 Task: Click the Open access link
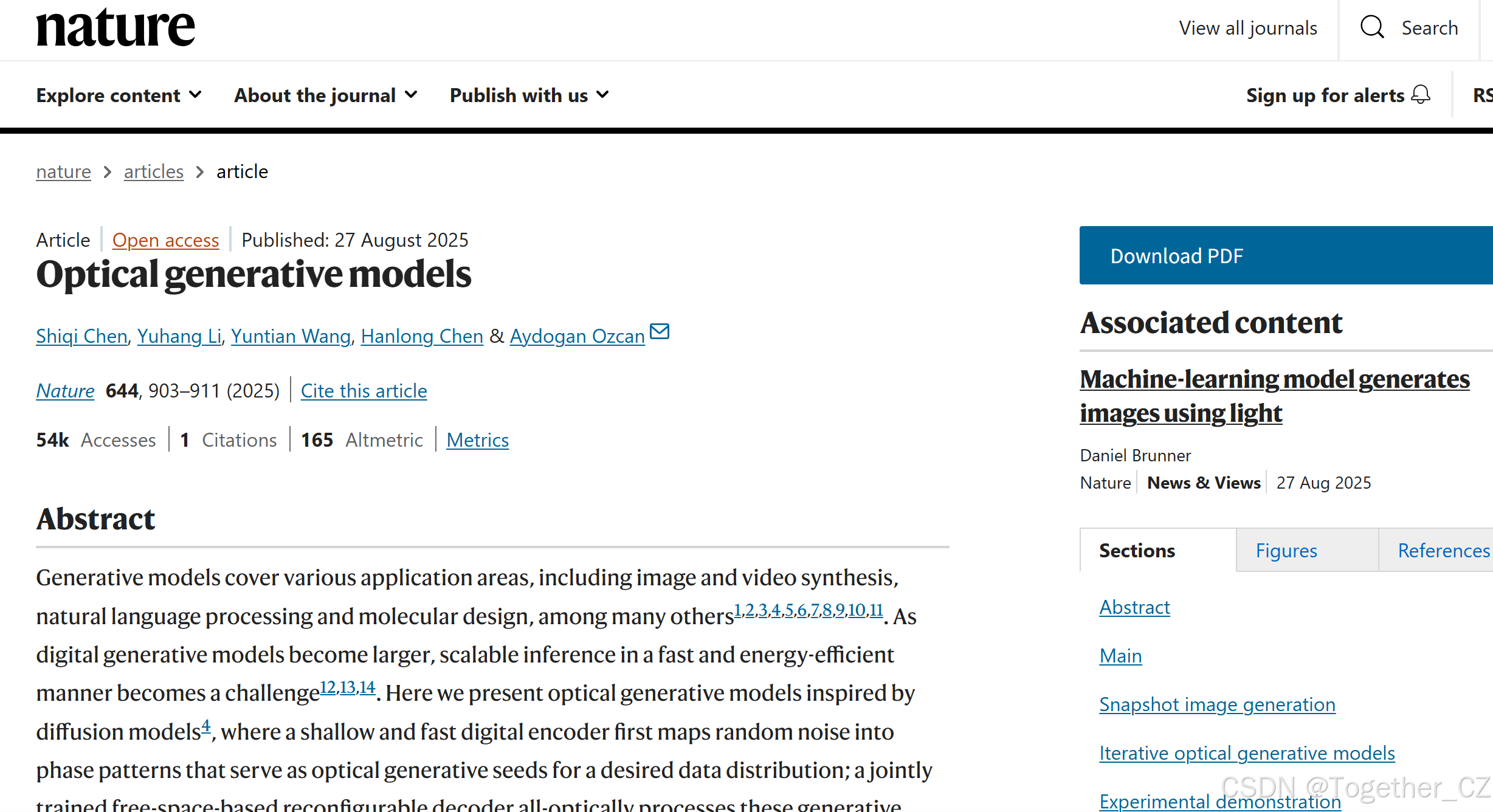click(x=165, y=240)
